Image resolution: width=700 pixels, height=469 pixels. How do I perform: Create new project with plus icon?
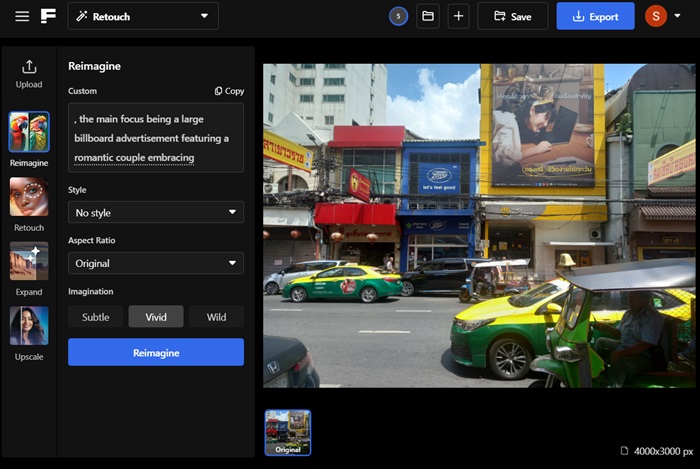coord(458,17)
